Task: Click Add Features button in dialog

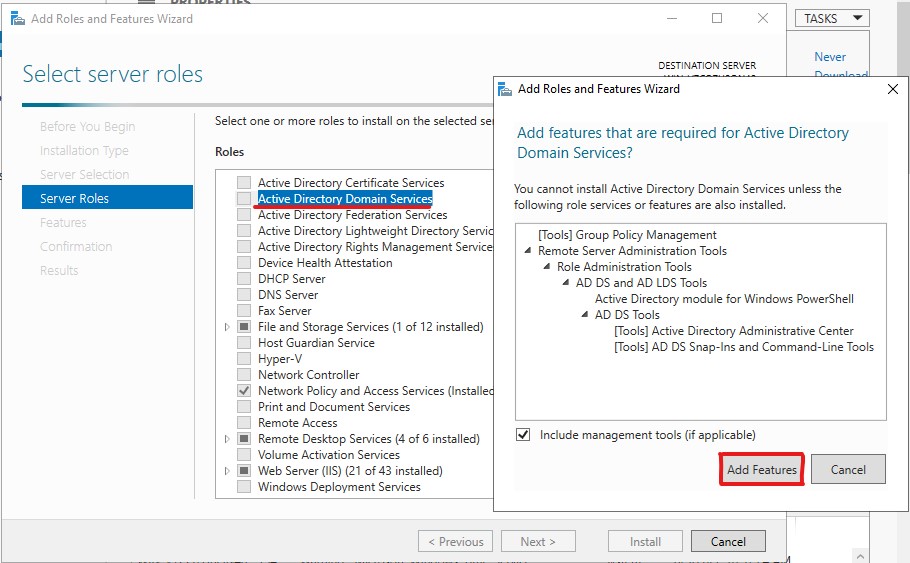Action: 761,469
